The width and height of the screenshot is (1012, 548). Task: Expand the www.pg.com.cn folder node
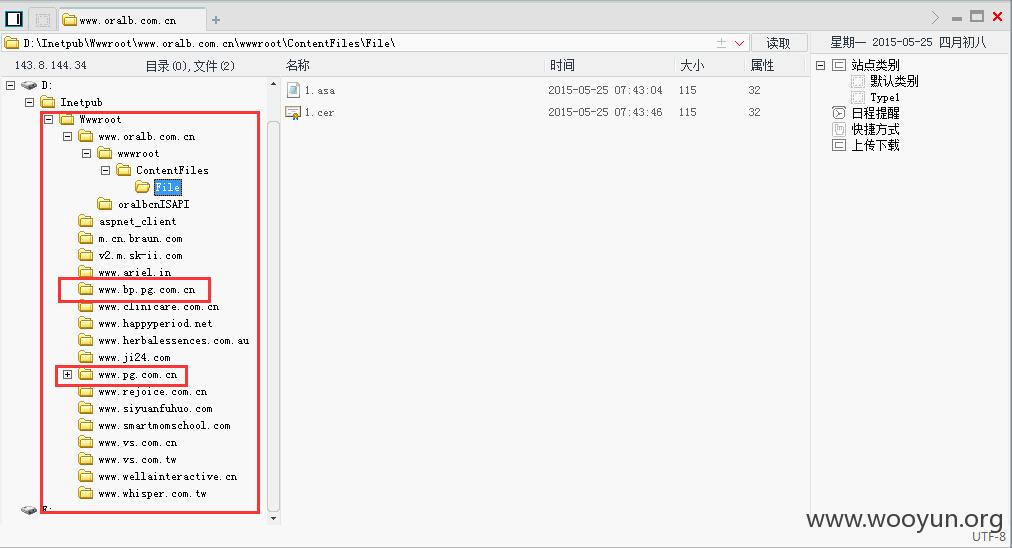67,374
